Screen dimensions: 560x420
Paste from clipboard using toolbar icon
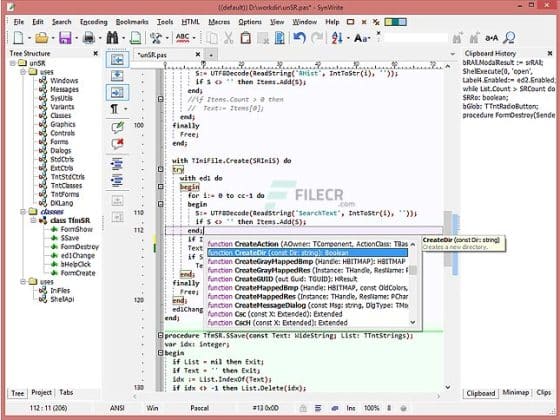pos(245,38)
